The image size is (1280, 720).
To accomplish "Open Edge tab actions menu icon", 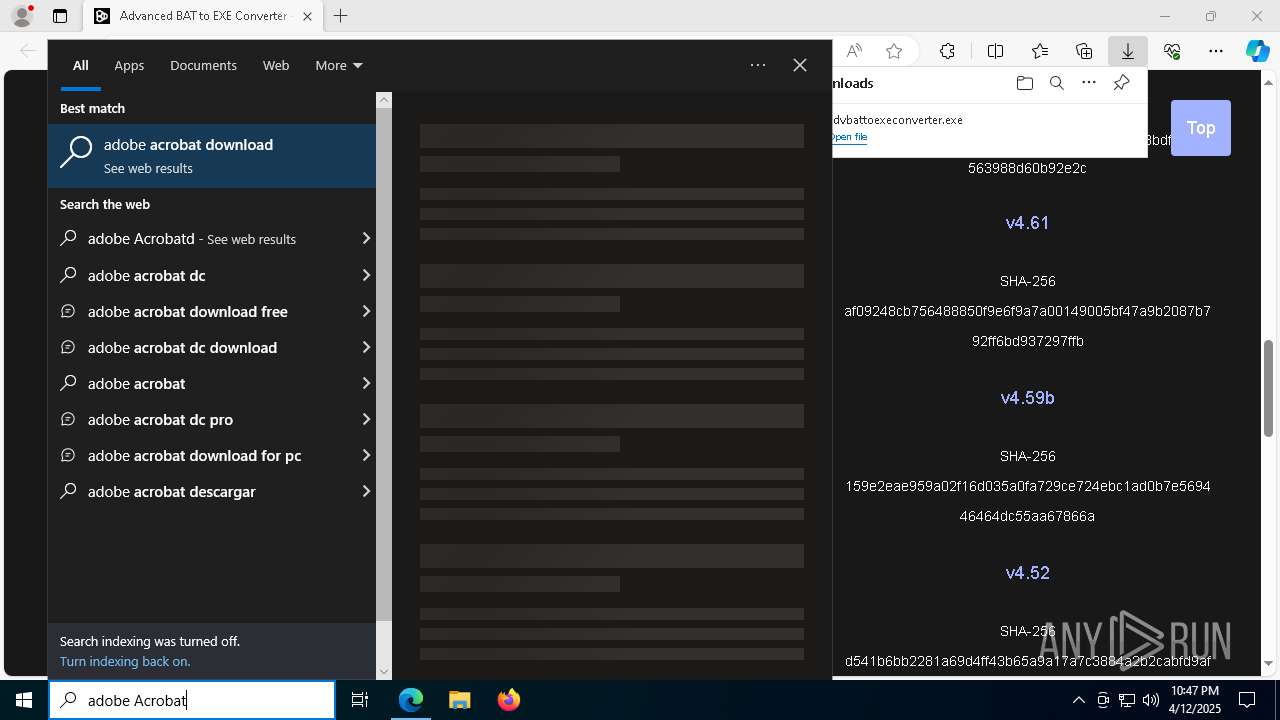I will tap(60, 16).
